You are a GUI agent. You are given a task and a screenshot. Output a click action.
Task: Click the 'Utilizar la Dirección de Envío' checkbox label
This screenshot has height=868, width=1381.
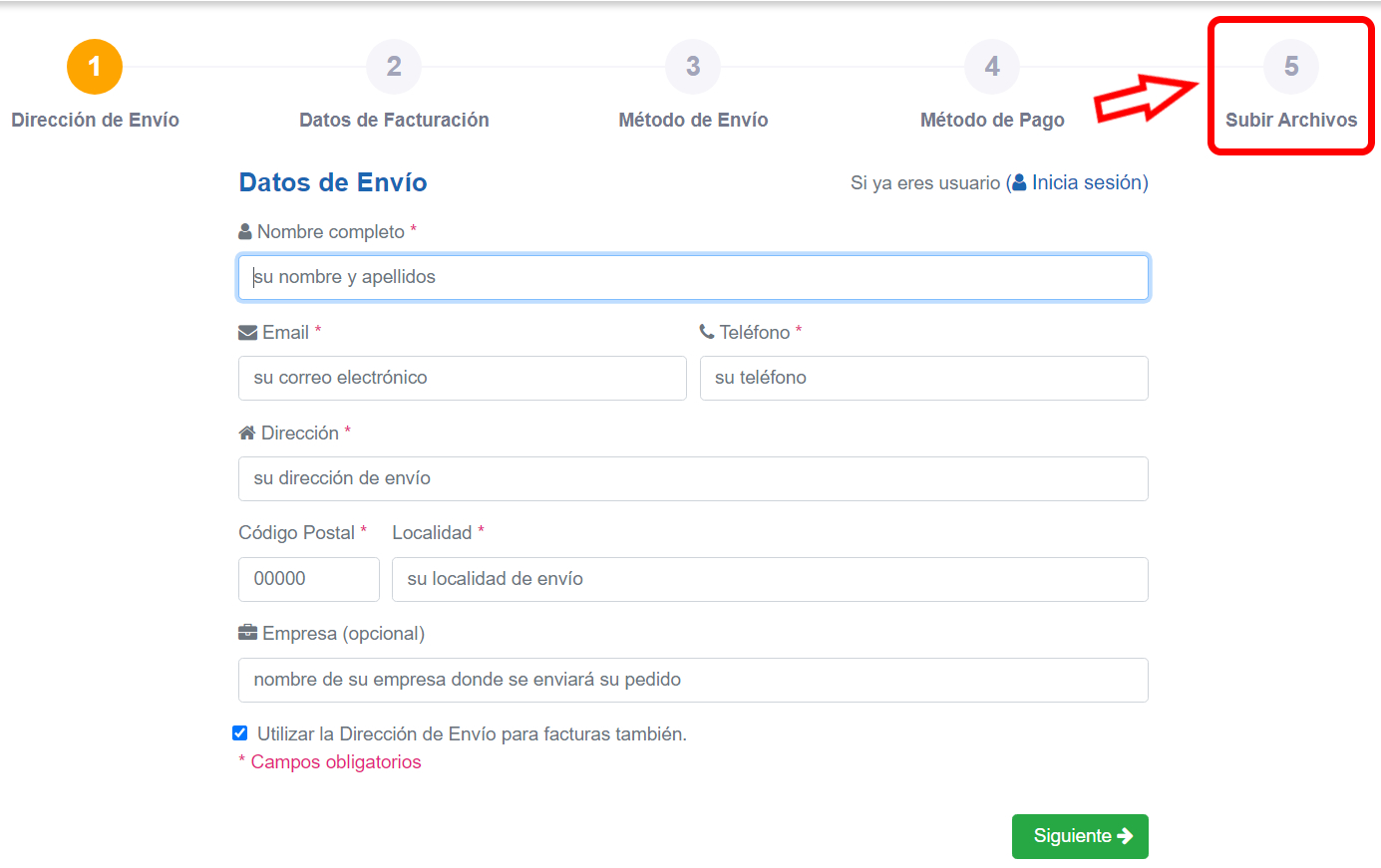coord(472,734)
